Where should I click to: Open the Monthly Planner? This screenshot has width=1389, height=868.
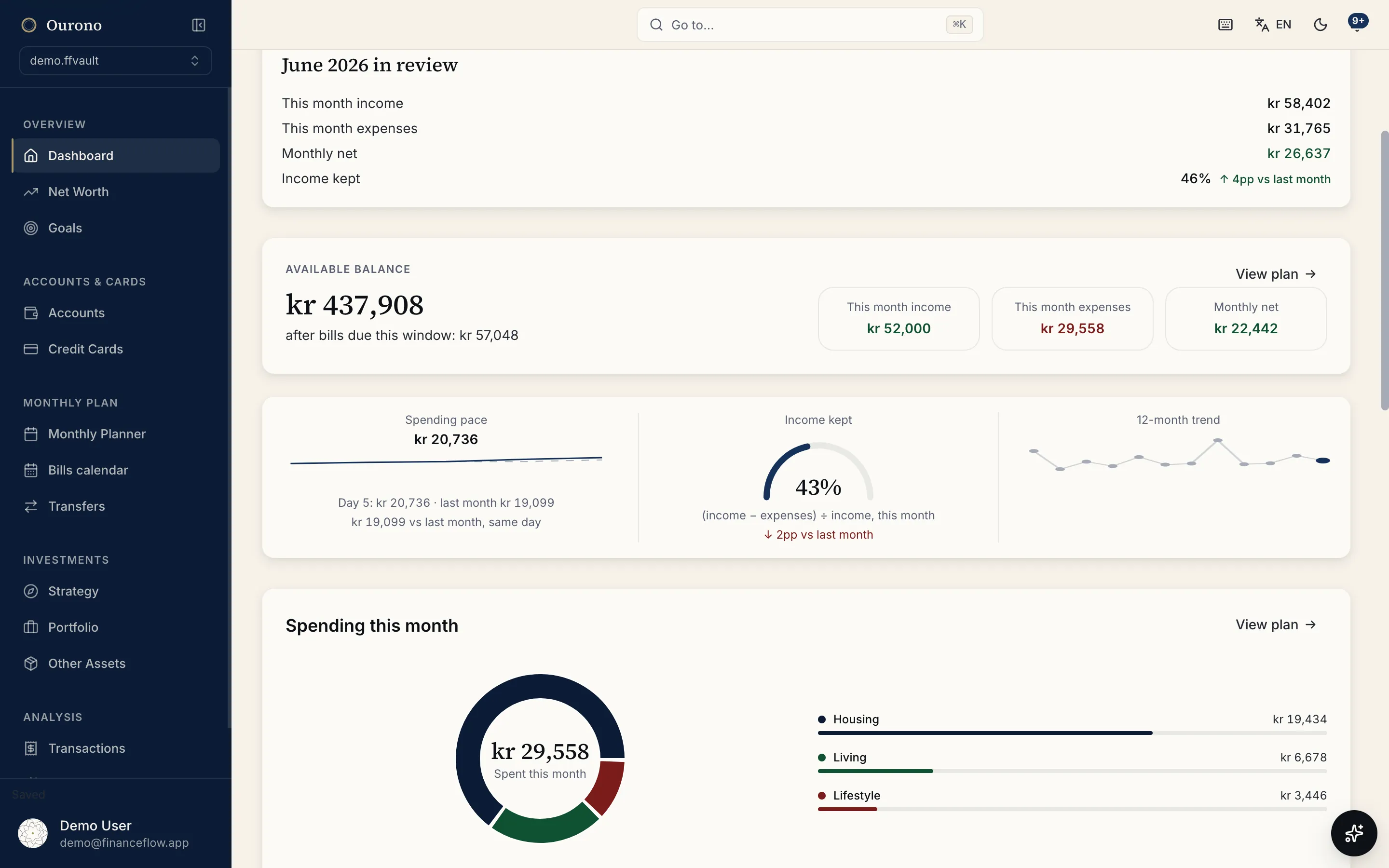click(x=115, y=434)
